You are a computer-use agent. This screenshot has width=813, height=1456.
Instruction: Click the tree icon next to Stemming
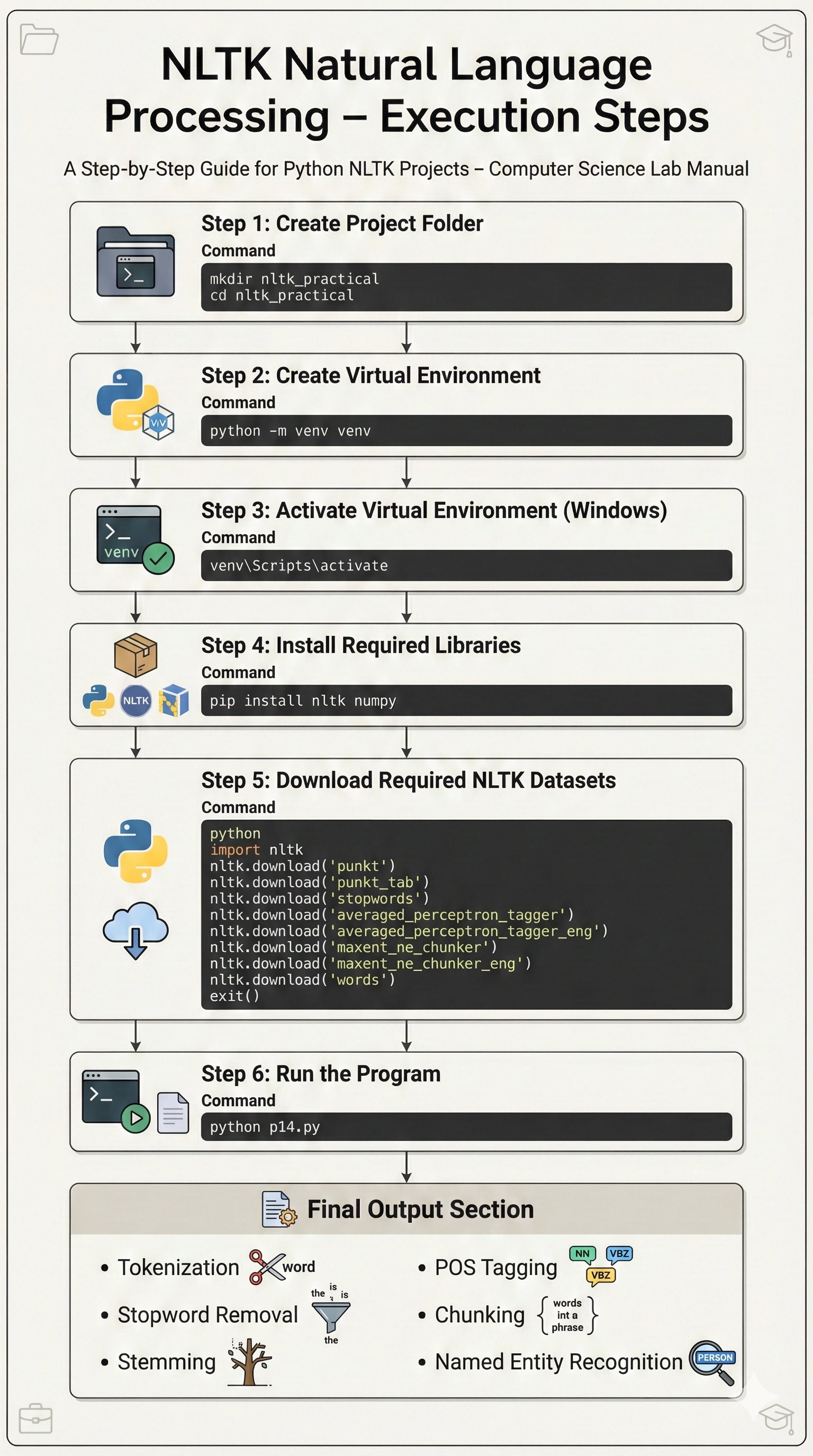click(249, 1362)
